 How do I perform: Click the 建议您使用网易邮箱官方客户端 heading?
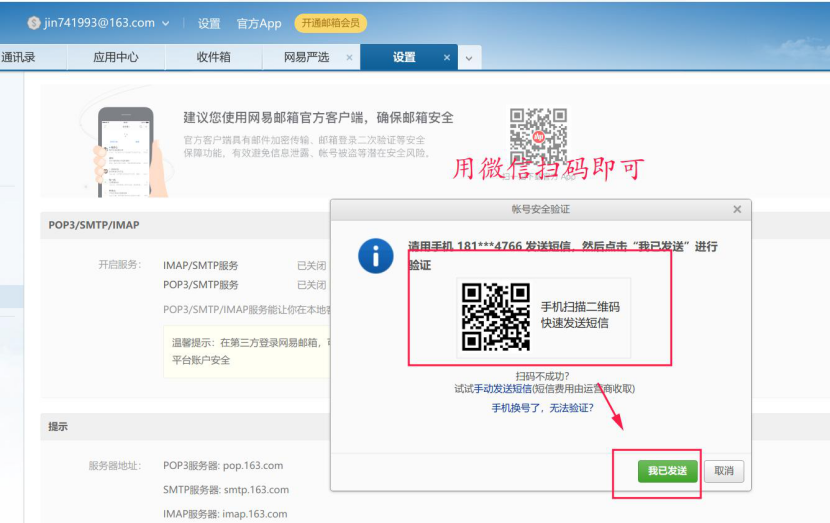click(319, 118)
